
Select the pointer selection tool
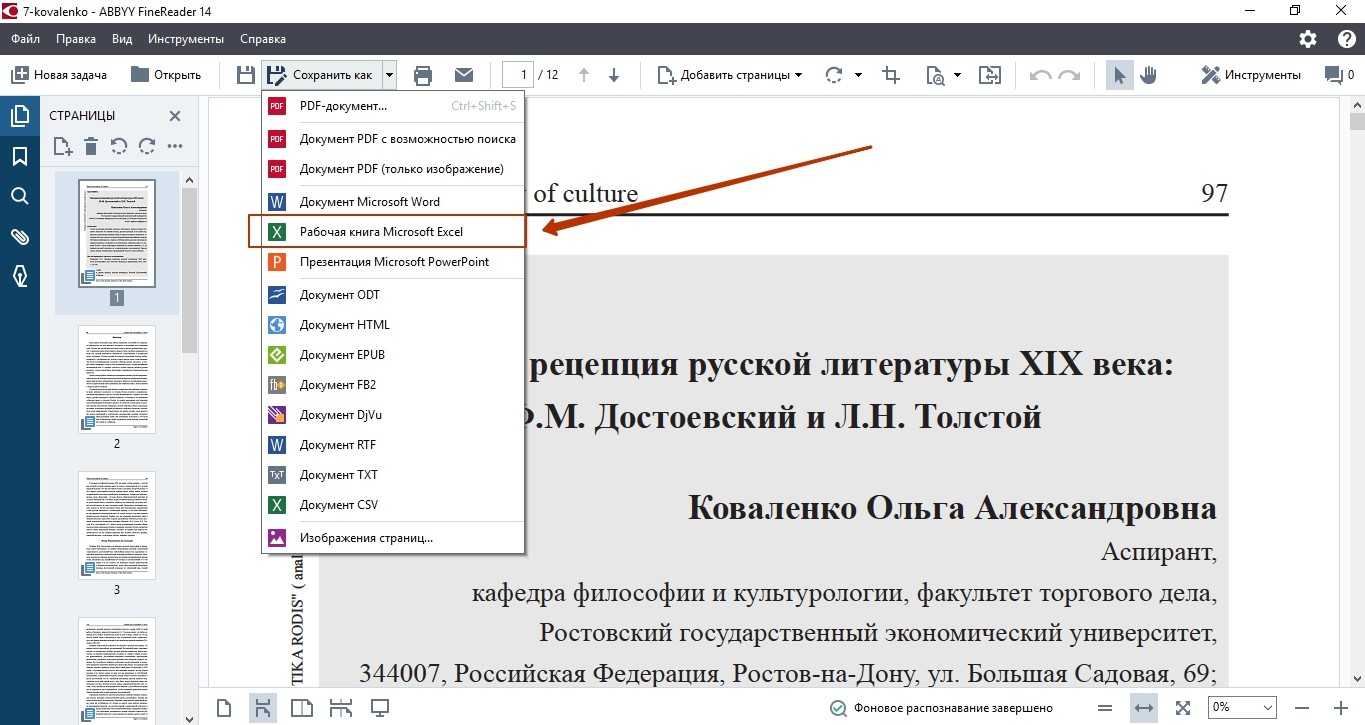[x=1120, y=75]
